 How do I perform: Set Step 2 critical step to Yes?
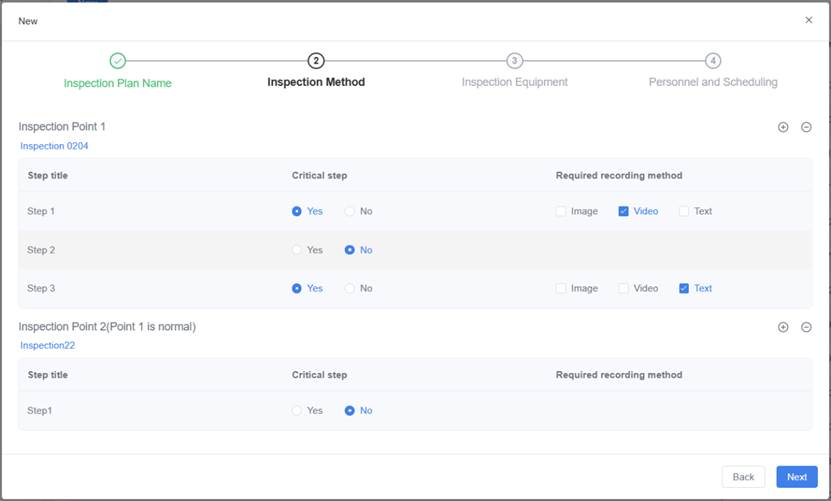(x=297, y=250)
